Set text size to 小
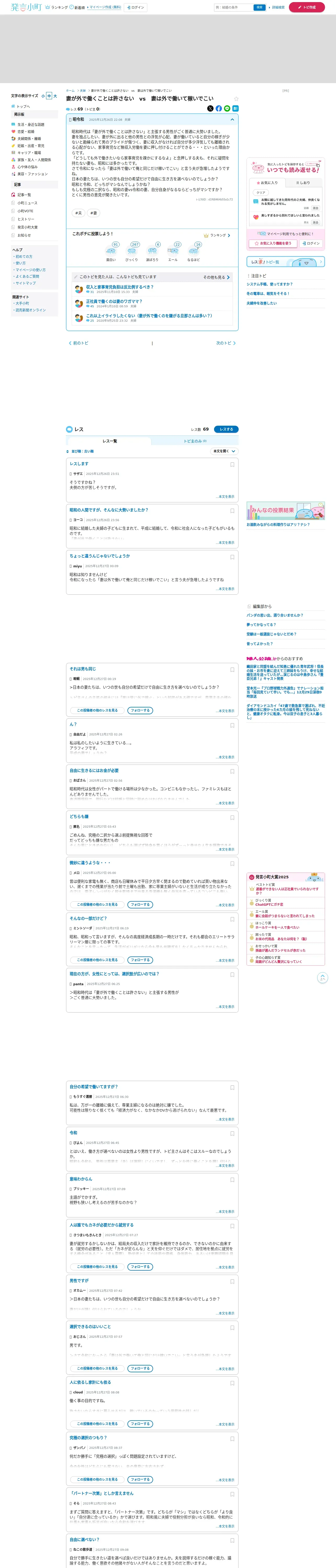The width and height of the screenshot is (336, 1568). 43,96
